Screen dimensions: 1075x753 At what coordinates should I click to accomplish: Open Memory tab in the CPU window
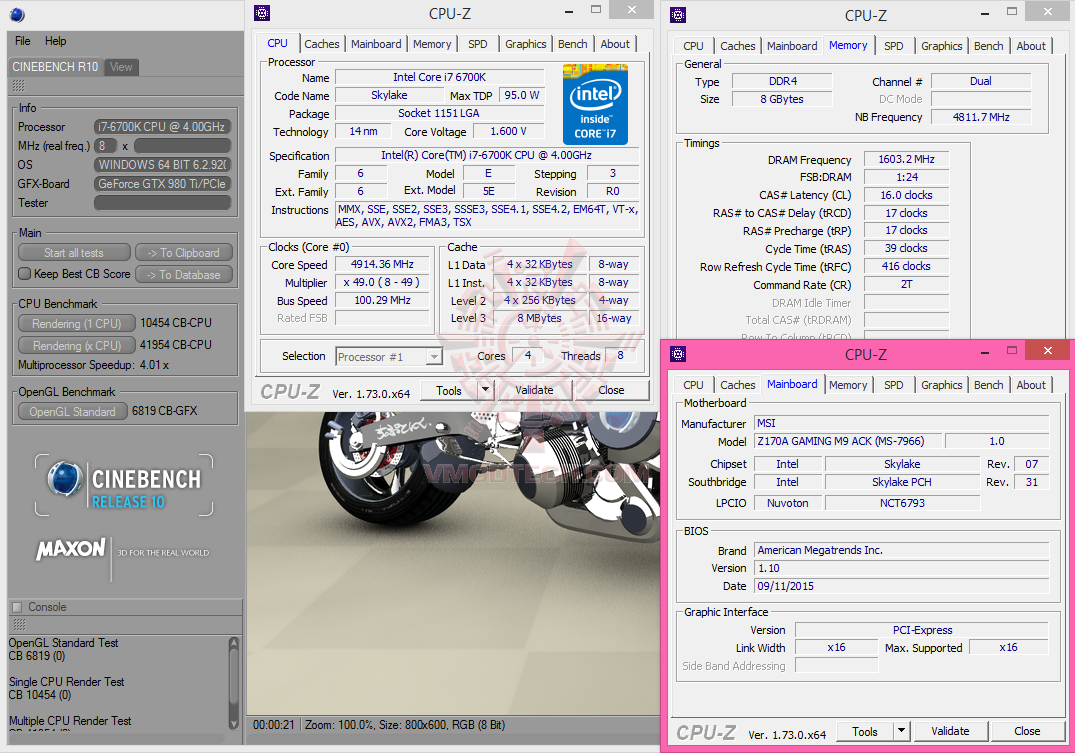coord(432,44)
